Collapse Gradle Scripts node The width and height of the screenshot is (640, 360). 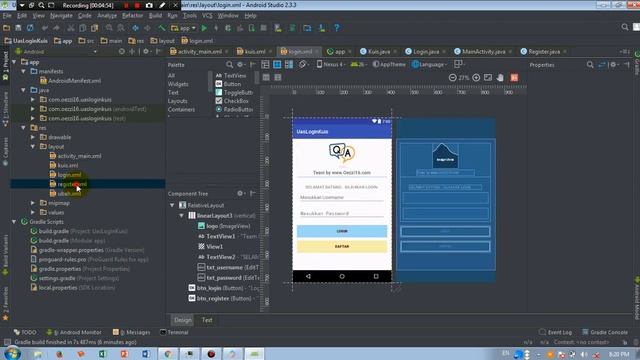(x=14, y=222)
